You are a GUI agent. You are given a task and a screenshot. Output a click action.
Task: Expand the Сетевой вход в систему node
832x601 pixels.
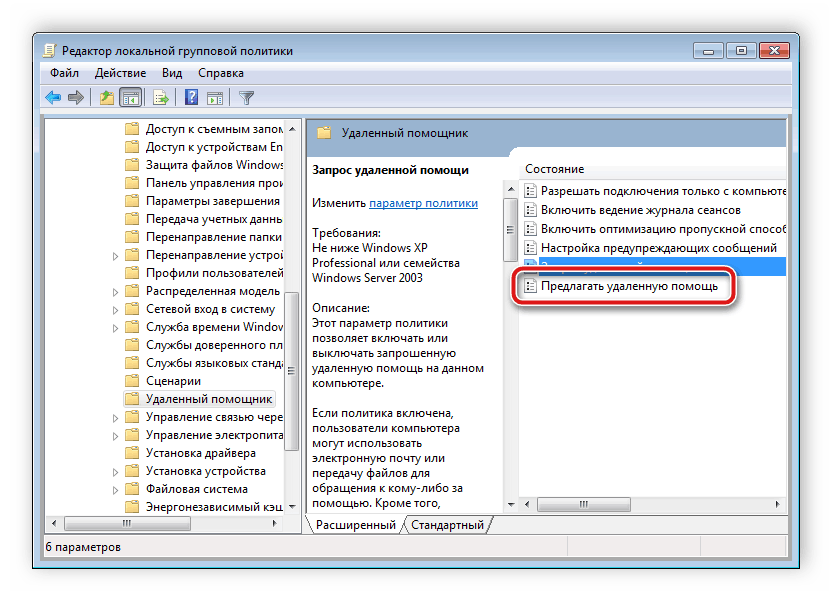click(x=116, y=309)
